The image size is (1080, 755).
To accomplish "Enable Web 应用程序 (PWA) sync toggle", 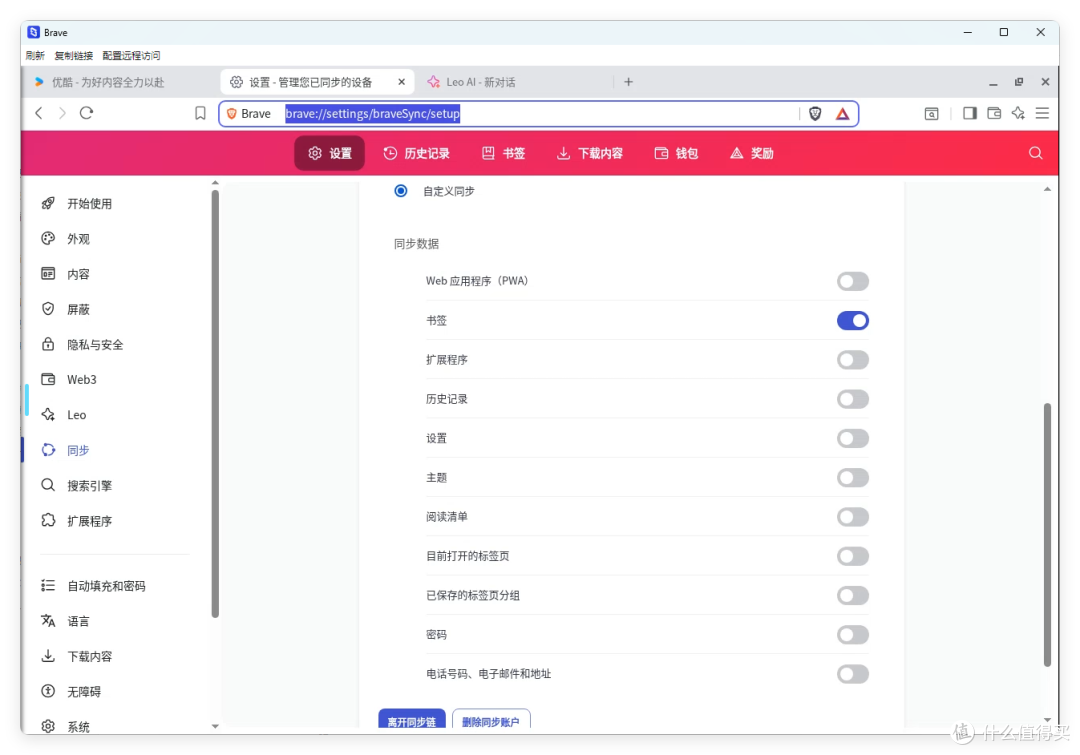I will click(x=853, y=281).
